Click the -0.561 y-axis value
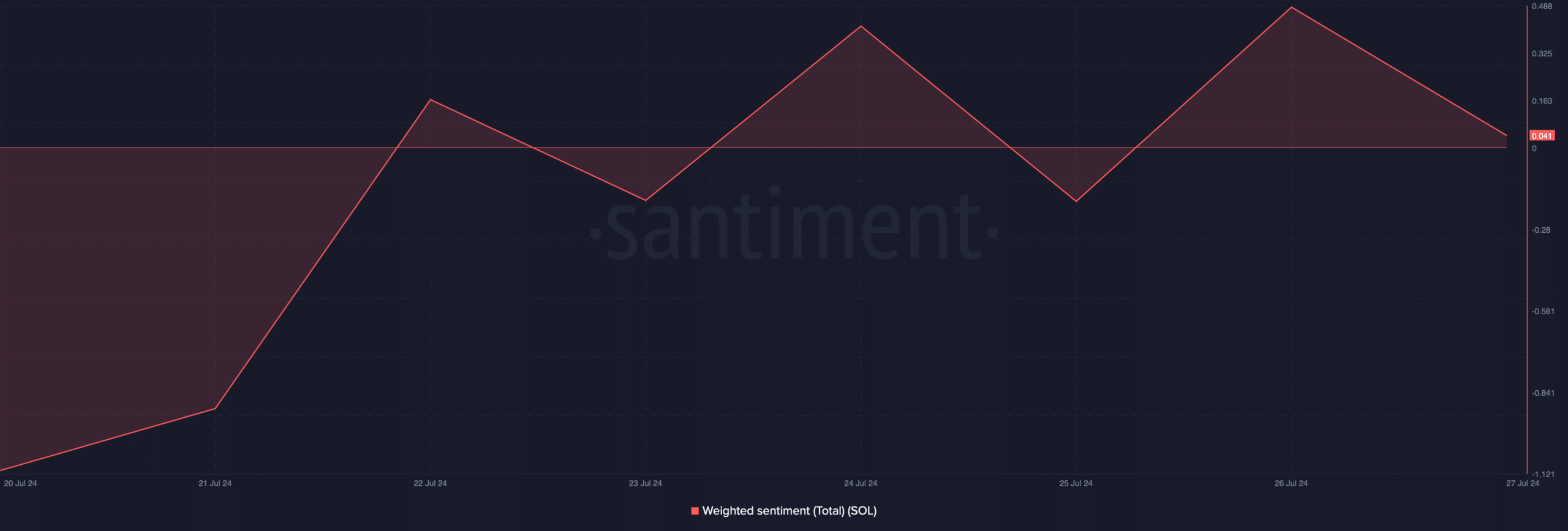 1543,312
